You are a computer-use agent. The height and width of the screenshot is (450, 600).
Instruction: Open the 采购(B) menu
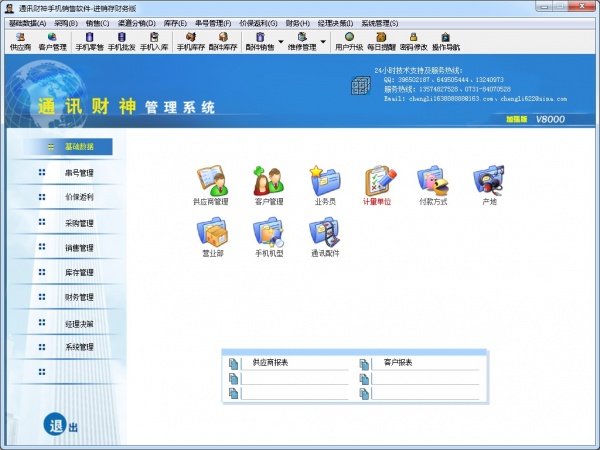pyautogui.click(x=66, y=23)
